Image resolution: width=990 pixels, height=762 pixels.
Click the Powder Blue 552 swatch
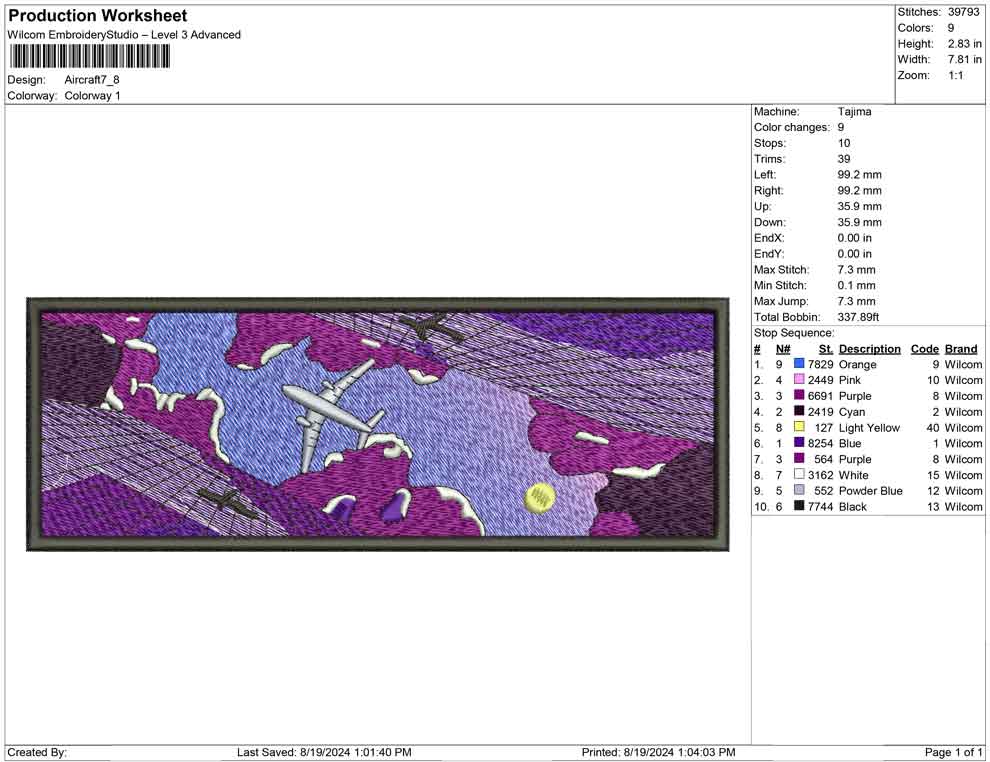click(x=799, y=491)
